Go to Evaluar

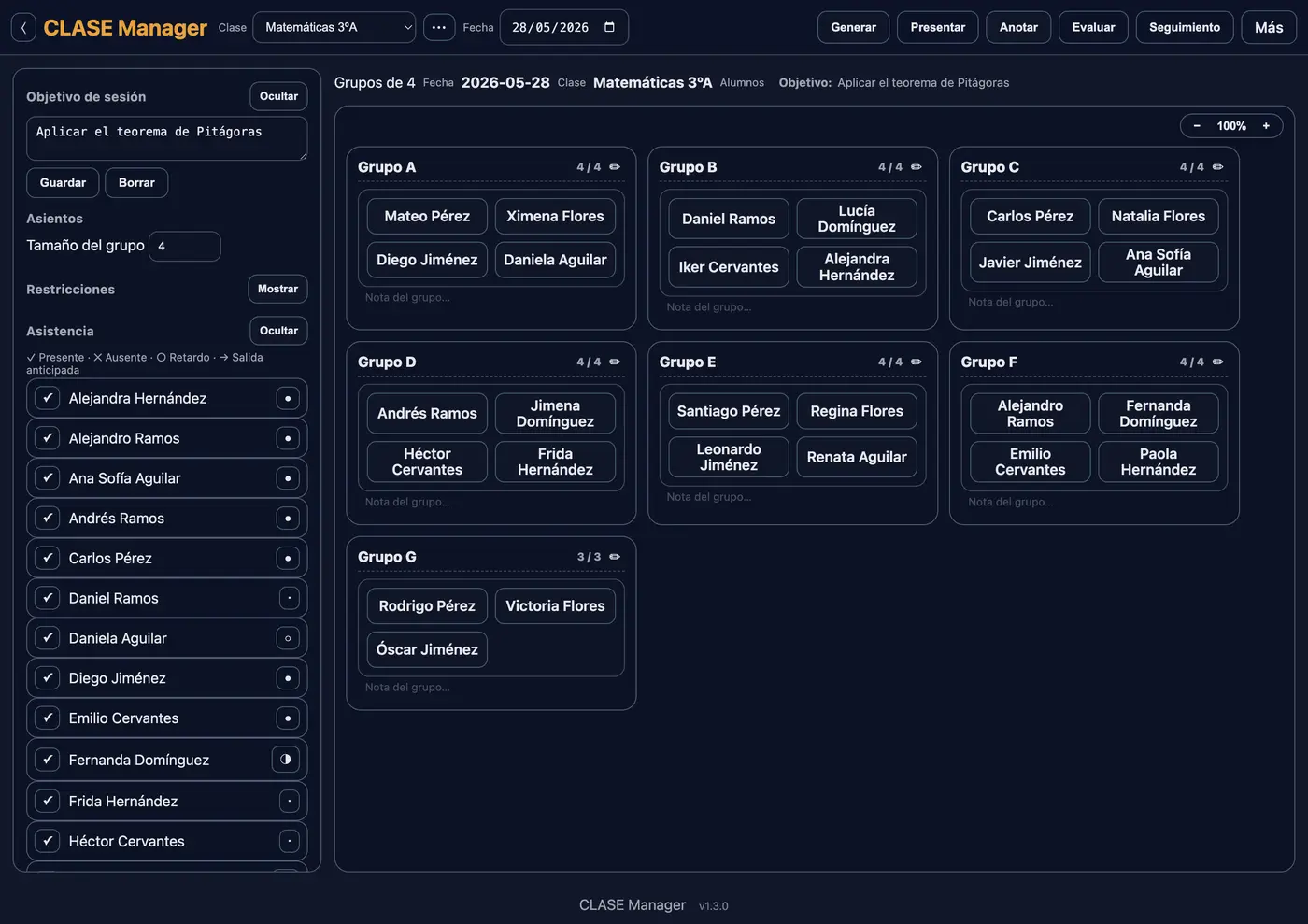pyautogui.click(x=1093, y=27)
